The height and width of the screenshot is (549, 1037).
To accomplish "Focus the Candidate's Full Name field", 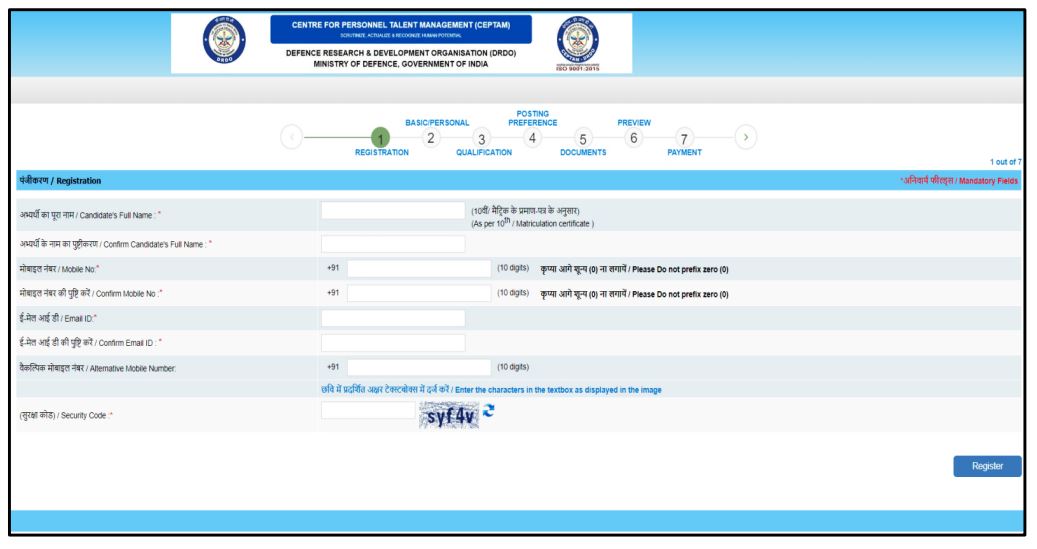I will click(x=393, y=210).
